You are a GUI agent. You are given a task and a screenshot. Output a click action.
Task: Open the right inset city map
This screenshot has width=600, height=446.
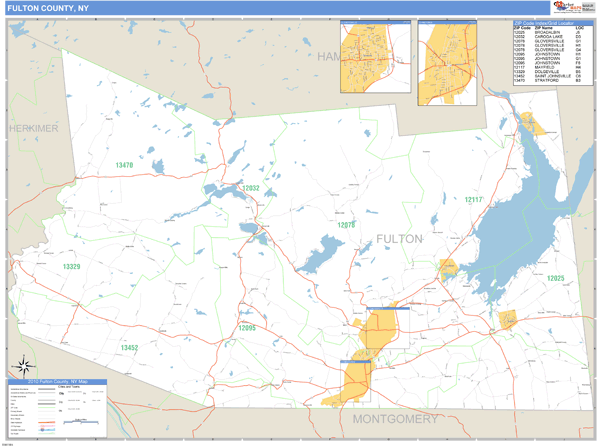(x=448, y=58)
